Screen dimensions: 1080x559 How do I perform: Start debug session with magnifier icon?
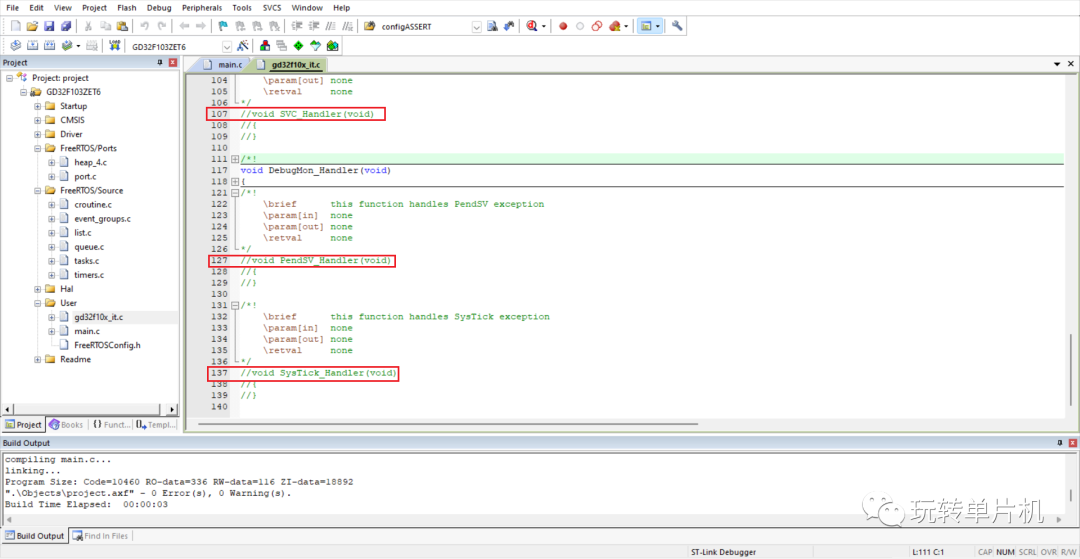click(x=531, y=26)
